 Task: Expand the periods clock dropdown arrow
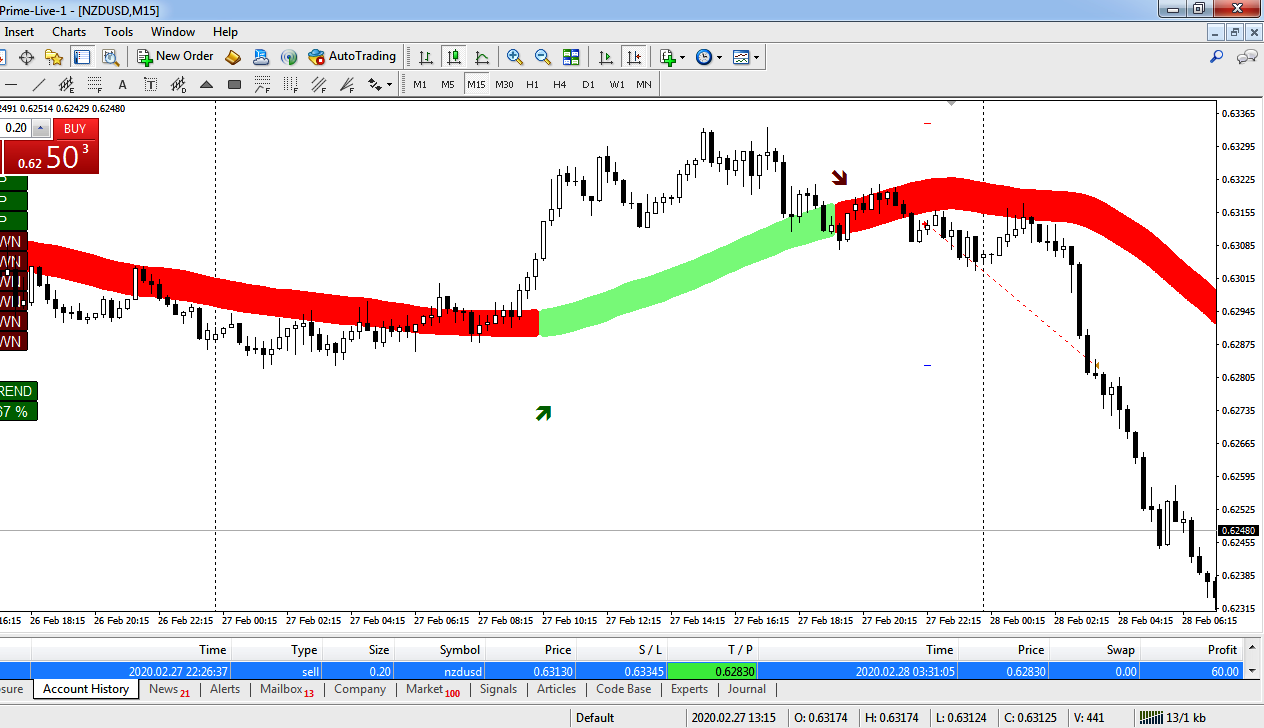coord(720,57)
